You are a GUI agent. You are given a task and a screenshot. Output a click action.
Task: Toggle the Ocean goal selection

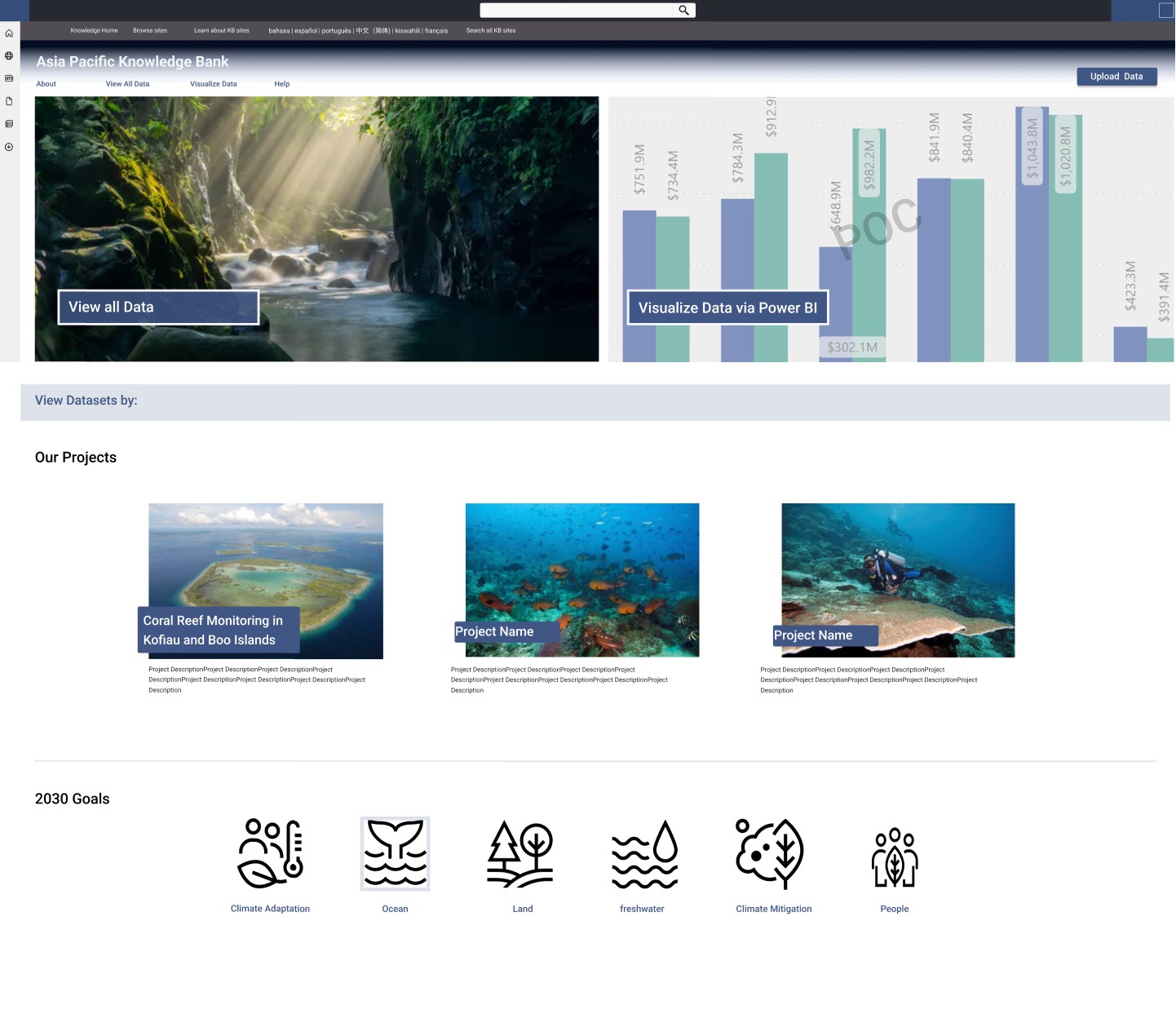395,853
